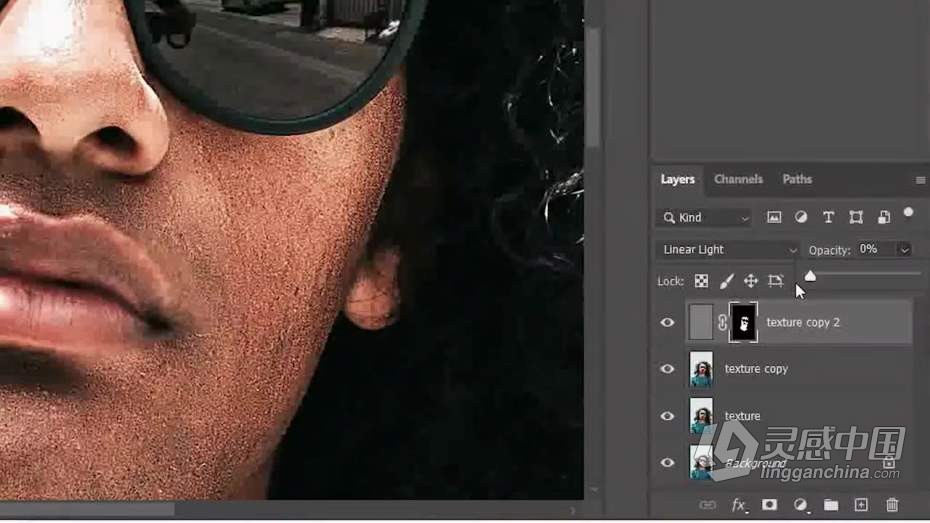Lock image pixels brush icon
The width and height of the screenshot is (930, 523).
pyautogui.click(x=727, y=281)
